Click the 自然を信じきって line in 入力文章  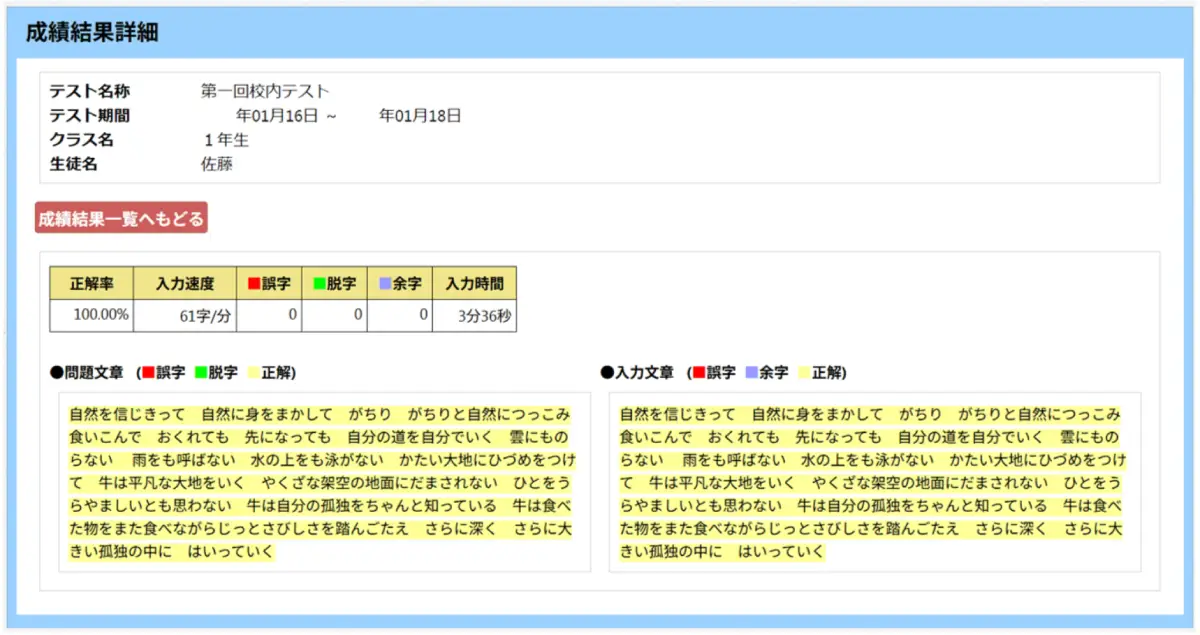[870, 414]
